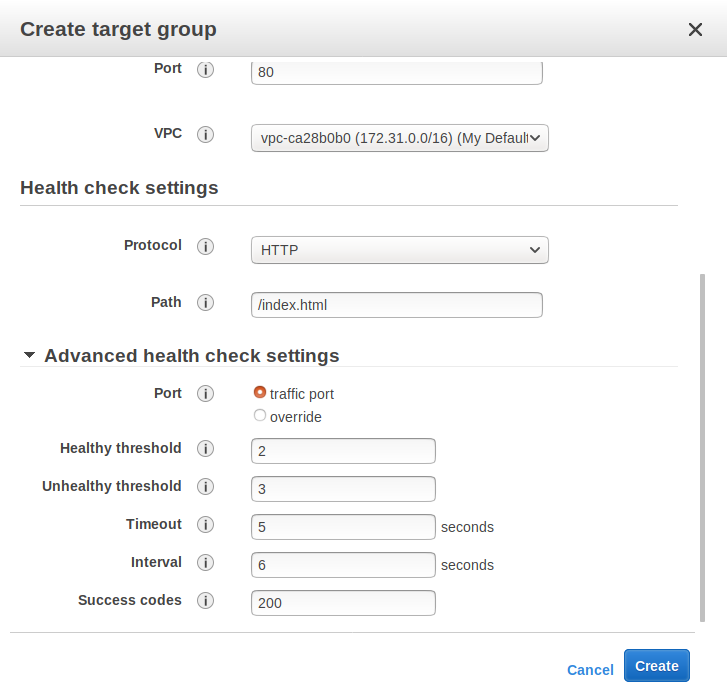Click the Healthy threshold label
The width and height of the screenshot is (727, 697).
[121, 448]
